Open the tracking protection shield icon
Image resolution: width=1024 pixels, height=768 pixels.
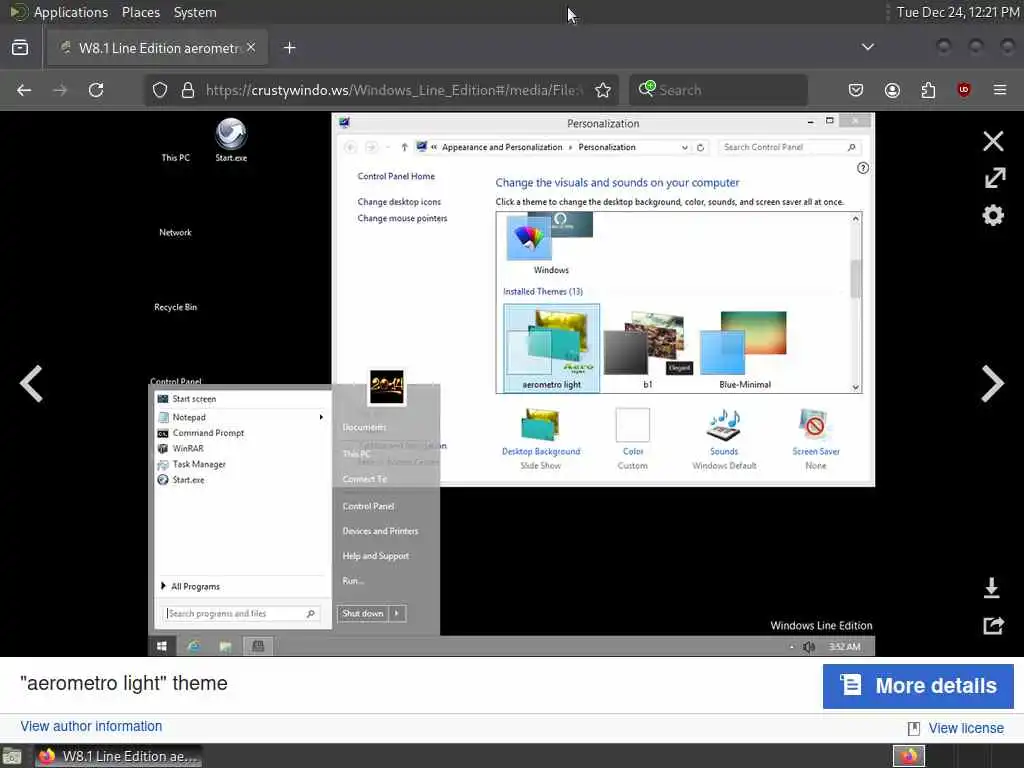(x=160, y=90)
